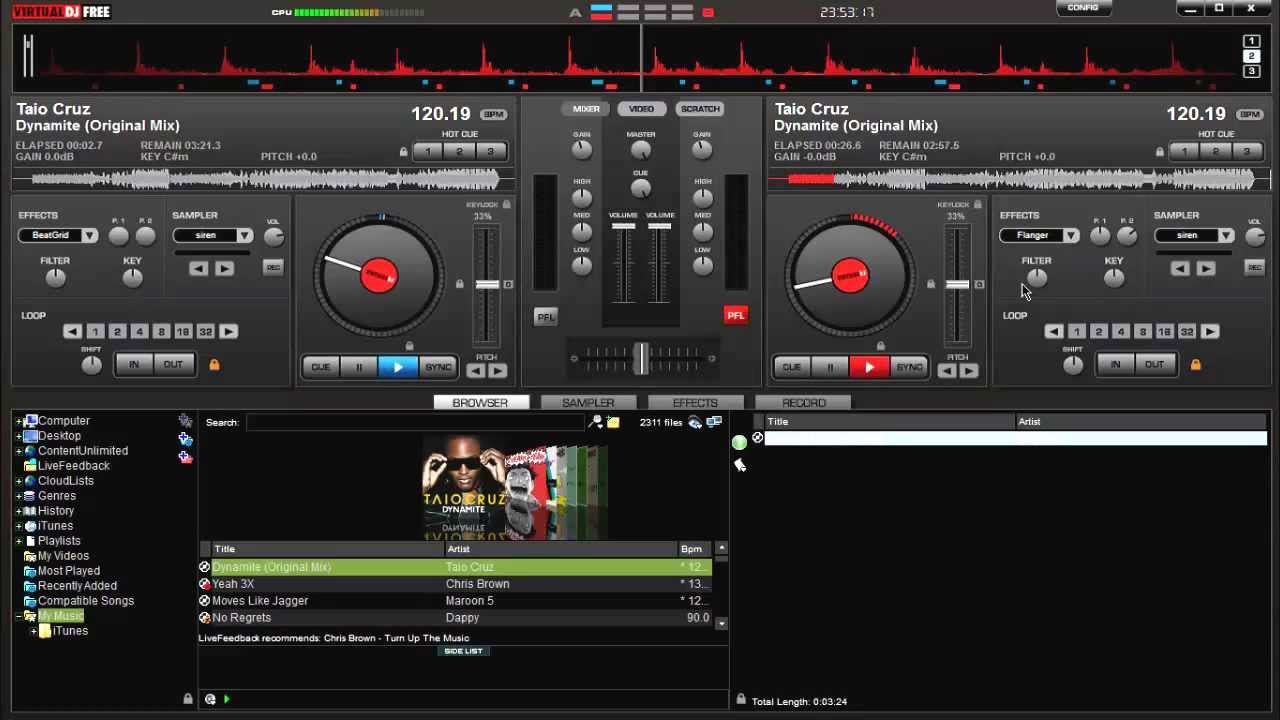Click left deck loop OUT button
This screenshot has width=1280, height=720.
pos(173,365)
